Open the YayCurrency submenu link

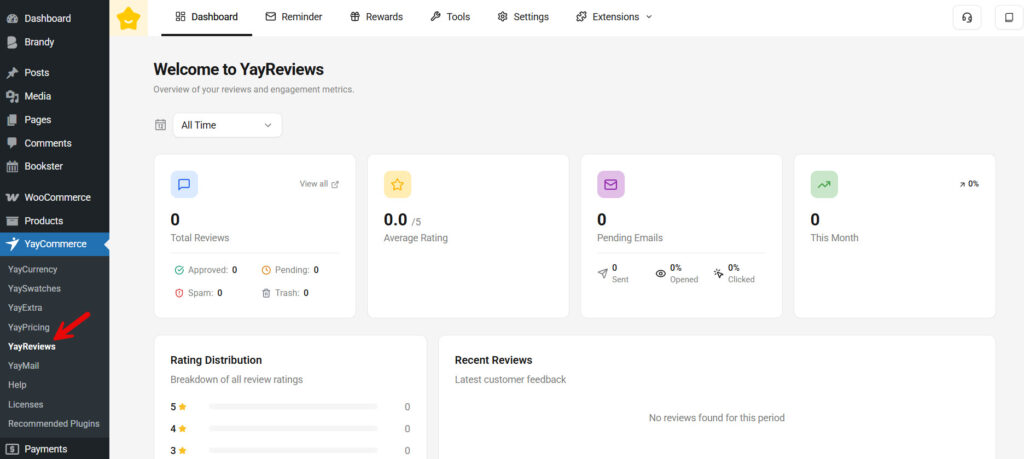pyautogui.click(x=33, y=269)
